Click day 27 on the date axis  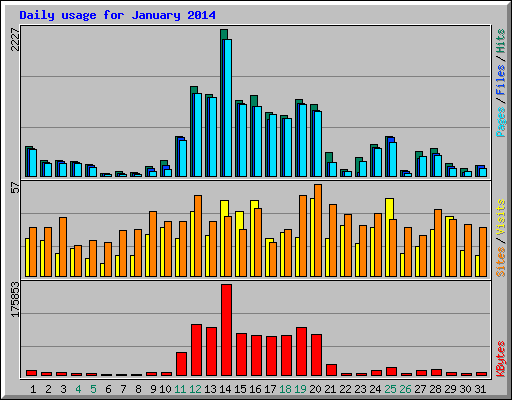click(420, 389)
